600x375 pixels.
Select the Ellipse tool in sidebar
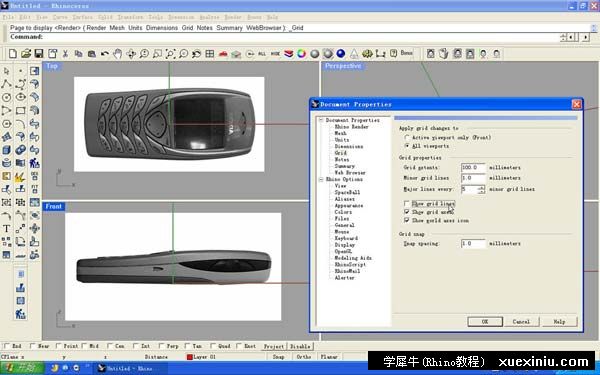[21, 97]
